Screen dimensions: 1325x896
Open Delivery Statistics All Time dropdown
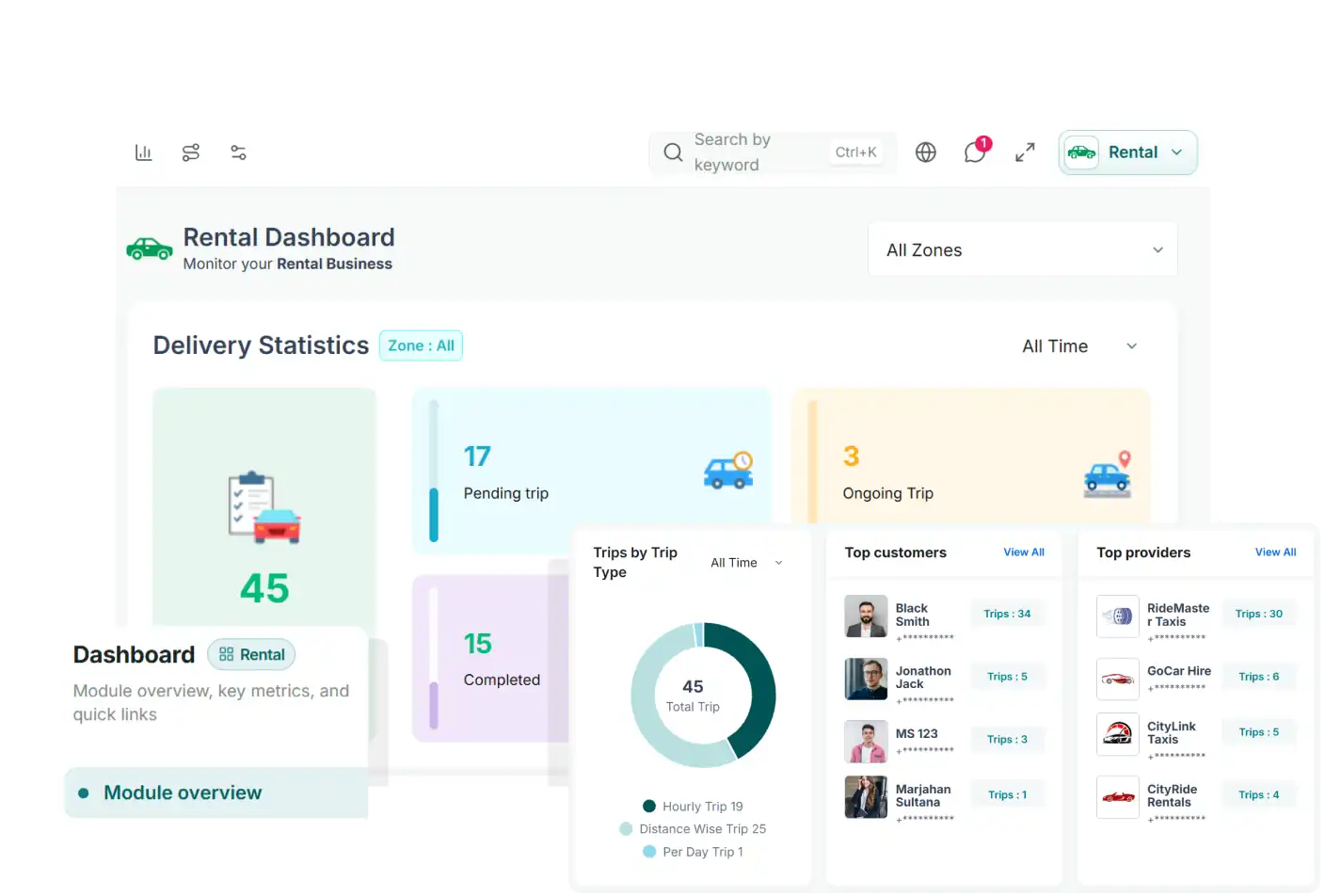pyautogui.click(x=1079, y=346)
